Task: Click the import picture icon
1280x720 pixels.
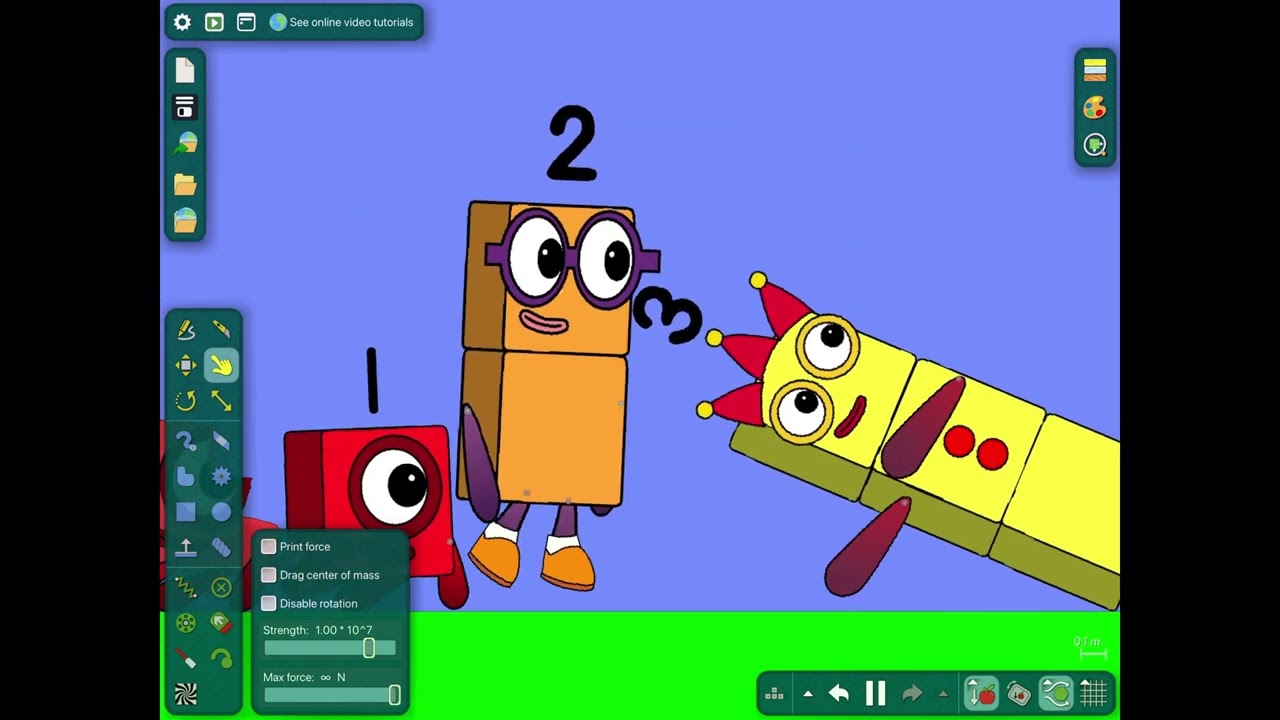Action: (x=185, y=145)
